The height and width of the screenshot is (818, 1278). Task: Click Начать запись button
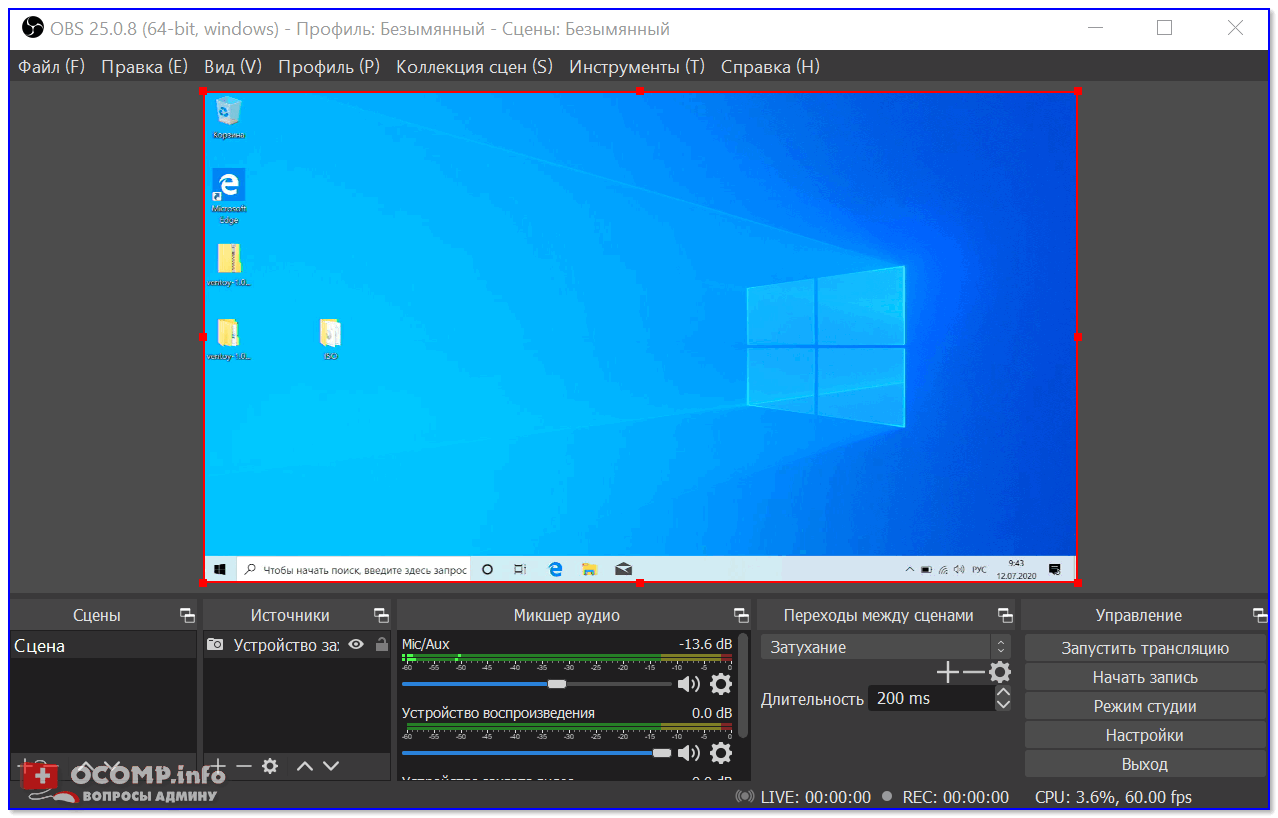click(1144, 677)
